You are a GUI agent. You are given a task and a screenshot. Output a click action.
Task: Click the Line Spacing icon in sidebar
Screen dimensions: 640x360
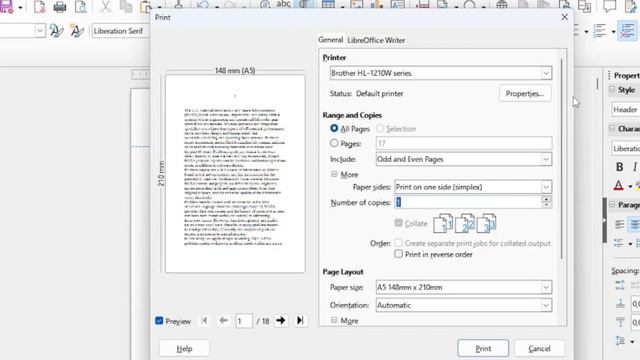[620, 340]
